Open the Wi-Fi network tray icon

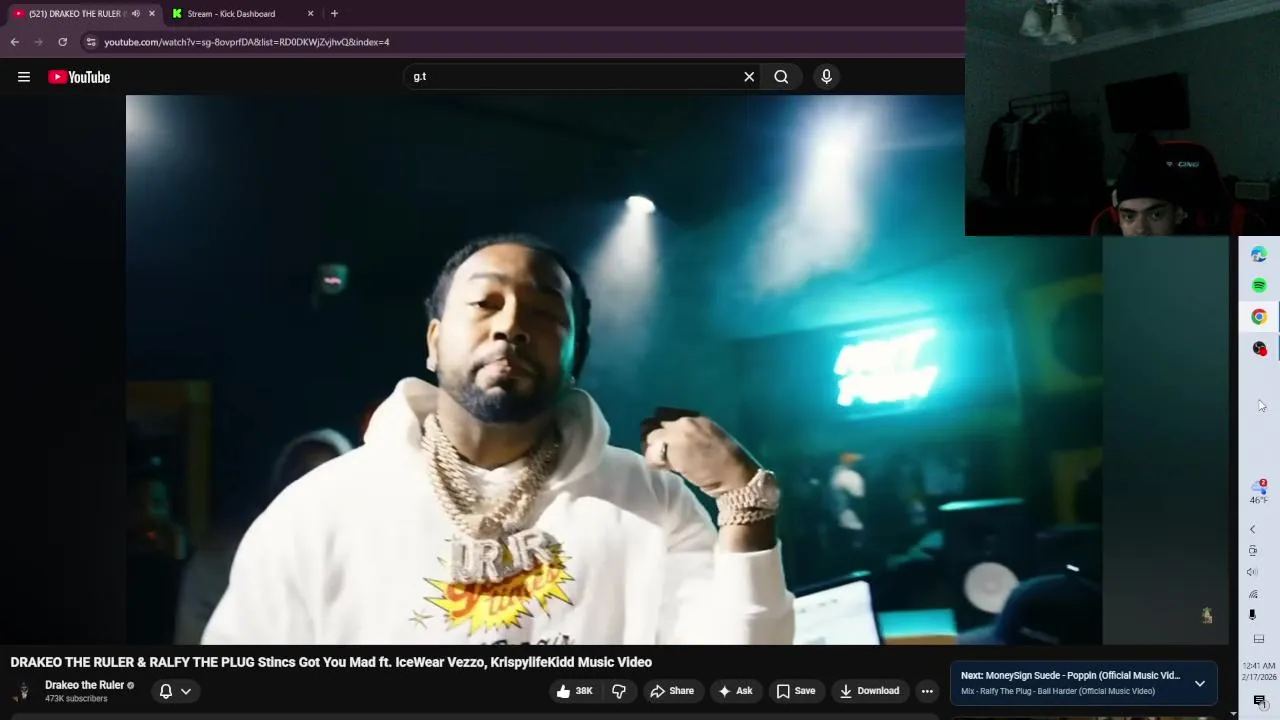tap(1252, 594)
